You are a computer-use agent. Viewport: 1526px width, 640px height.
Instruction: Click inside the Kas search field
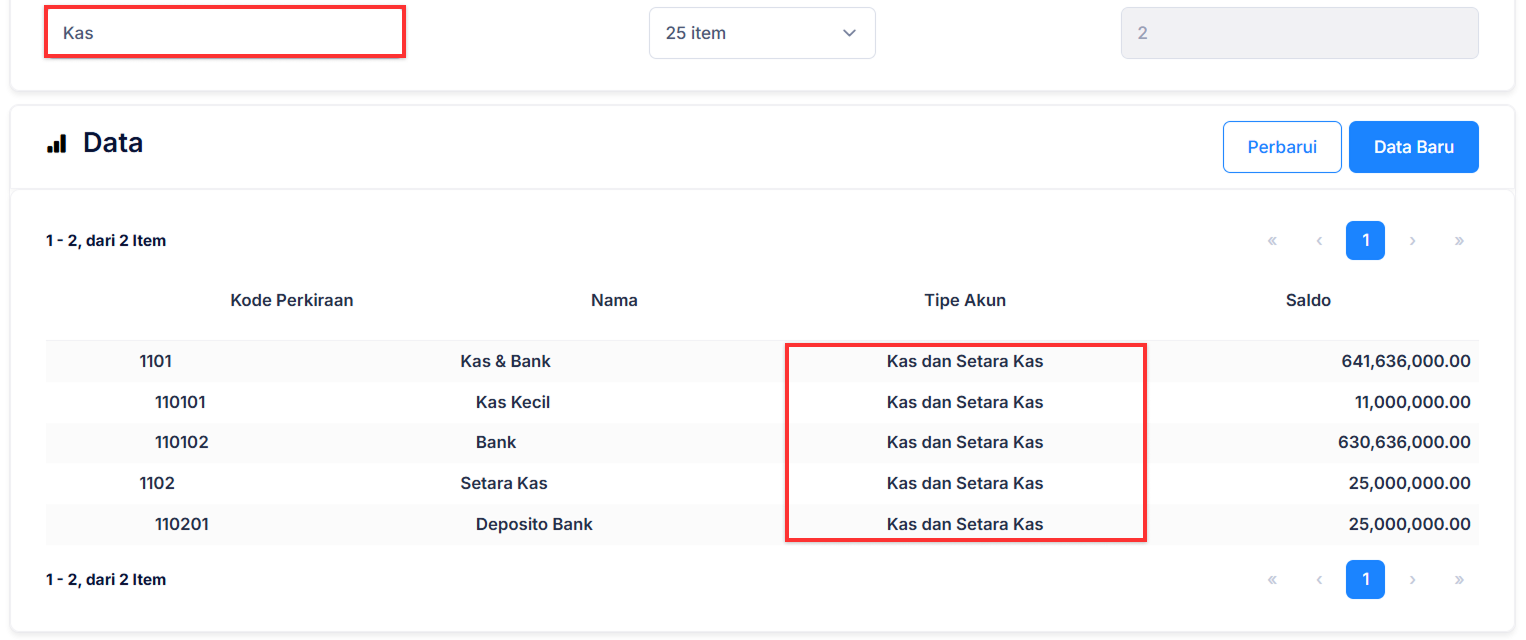pyautogui.click(x=224, y=32)
